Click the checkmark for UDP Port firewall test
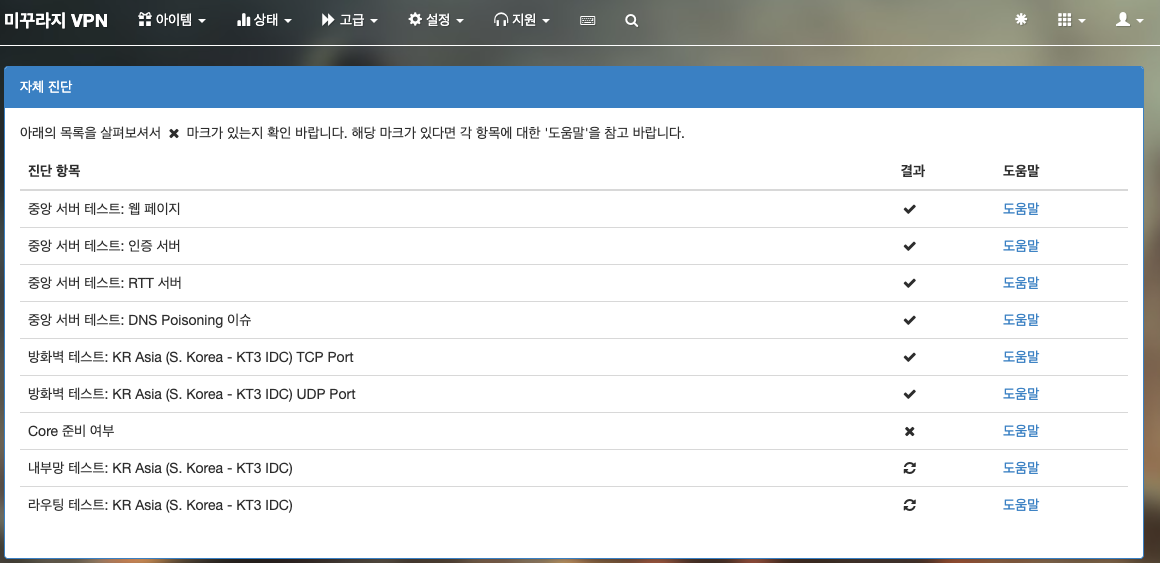This screenshot has width=1160, height=563. click(x=909, y=394)
